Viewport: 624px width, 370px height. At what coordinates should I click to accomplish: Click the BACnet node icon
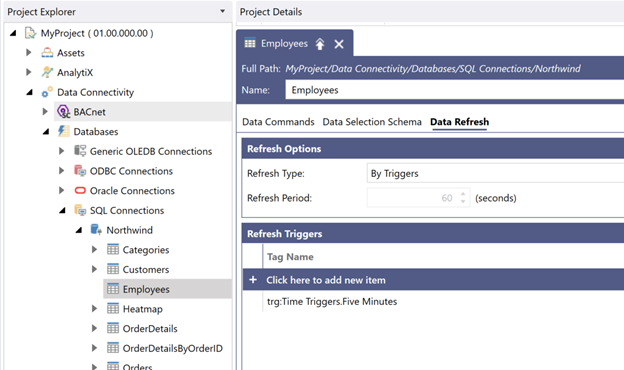click(63, 111)
